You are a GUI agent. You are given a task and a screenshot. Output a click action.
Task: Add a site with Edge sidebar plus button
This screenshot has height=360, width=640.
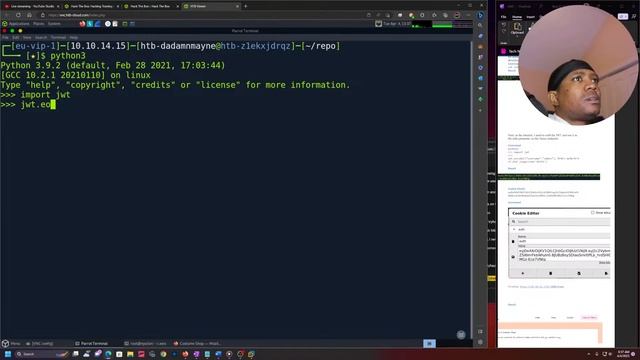pos(480,110)
